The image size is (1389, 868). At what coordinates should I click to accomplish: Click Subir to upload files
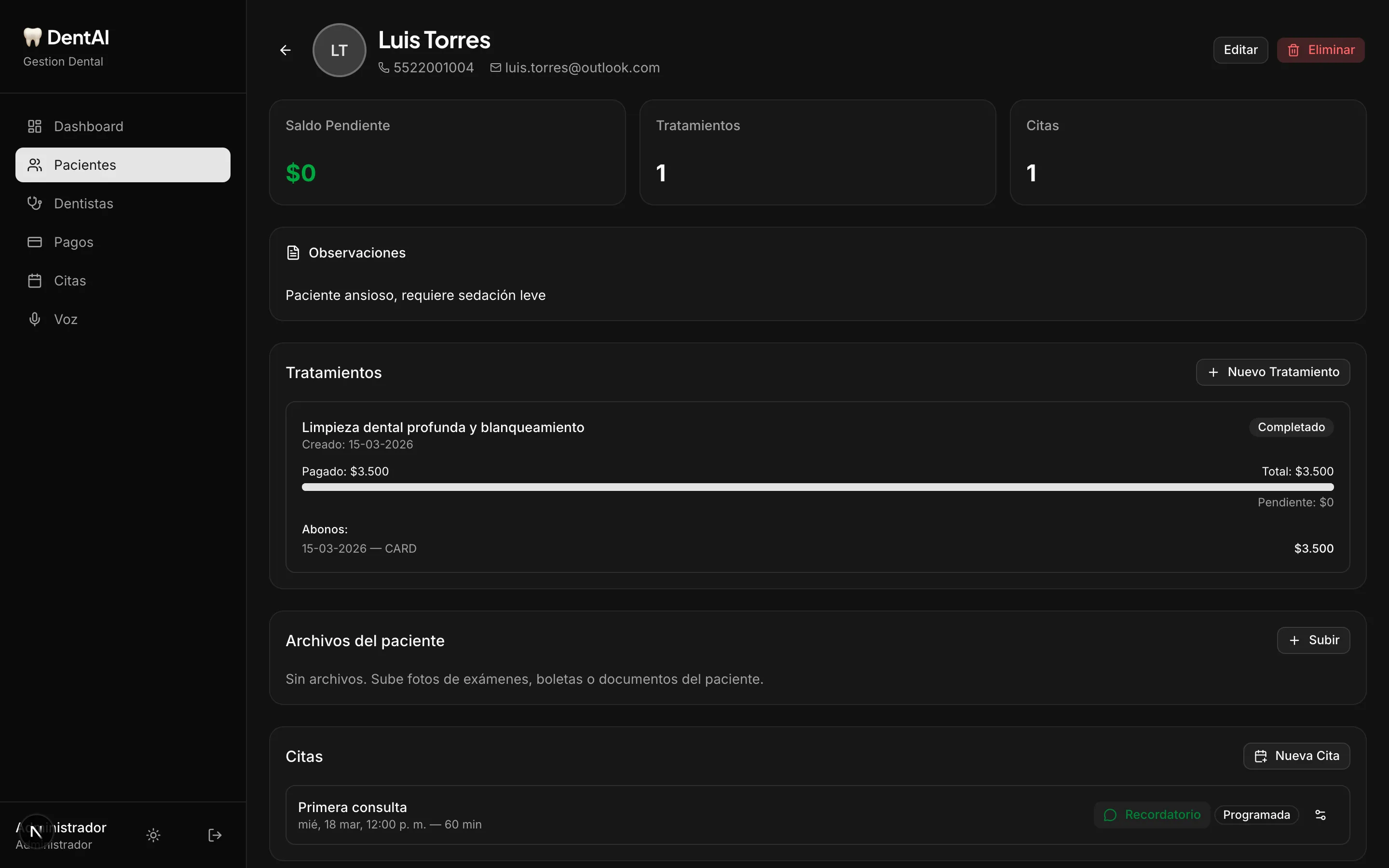click(x=1313, y=640)
